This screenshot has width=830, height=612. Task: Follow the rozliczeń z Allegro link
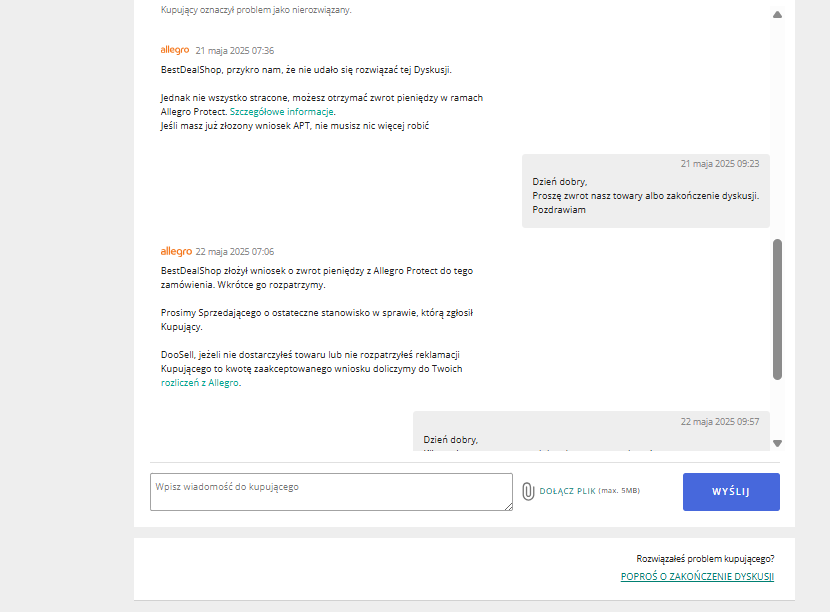[200, 382]
